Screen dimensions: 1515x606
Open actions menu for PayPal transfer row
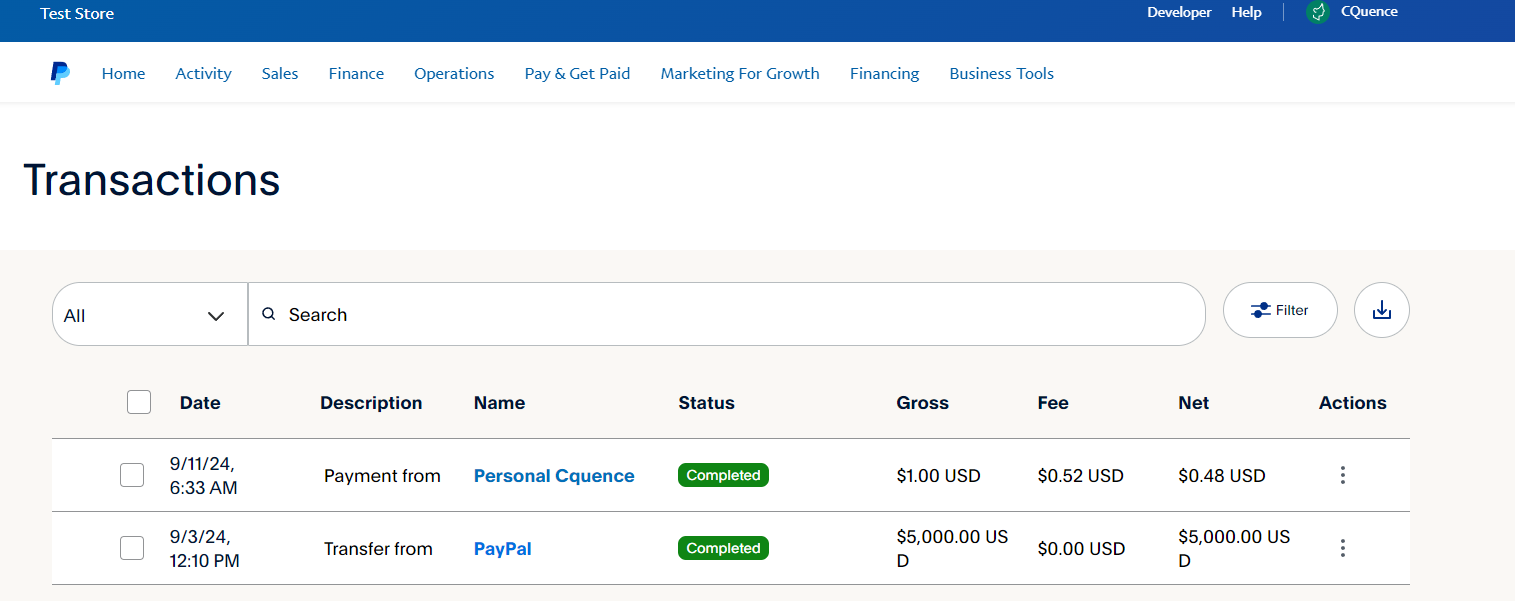(1343, 548)
